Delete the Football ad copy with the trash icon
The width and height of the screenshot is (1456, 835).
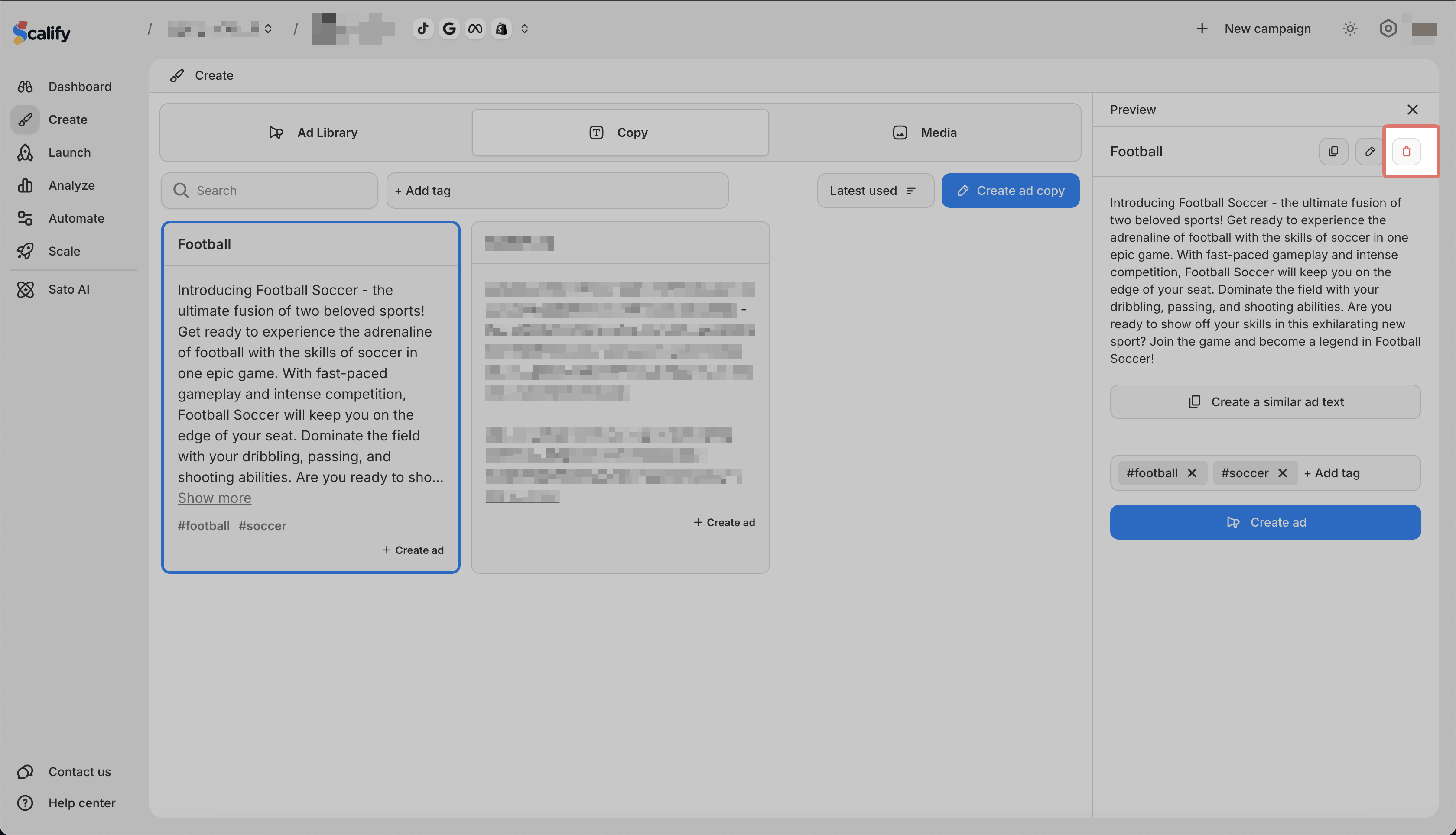pyautogui.click(x=1406, y=152)
